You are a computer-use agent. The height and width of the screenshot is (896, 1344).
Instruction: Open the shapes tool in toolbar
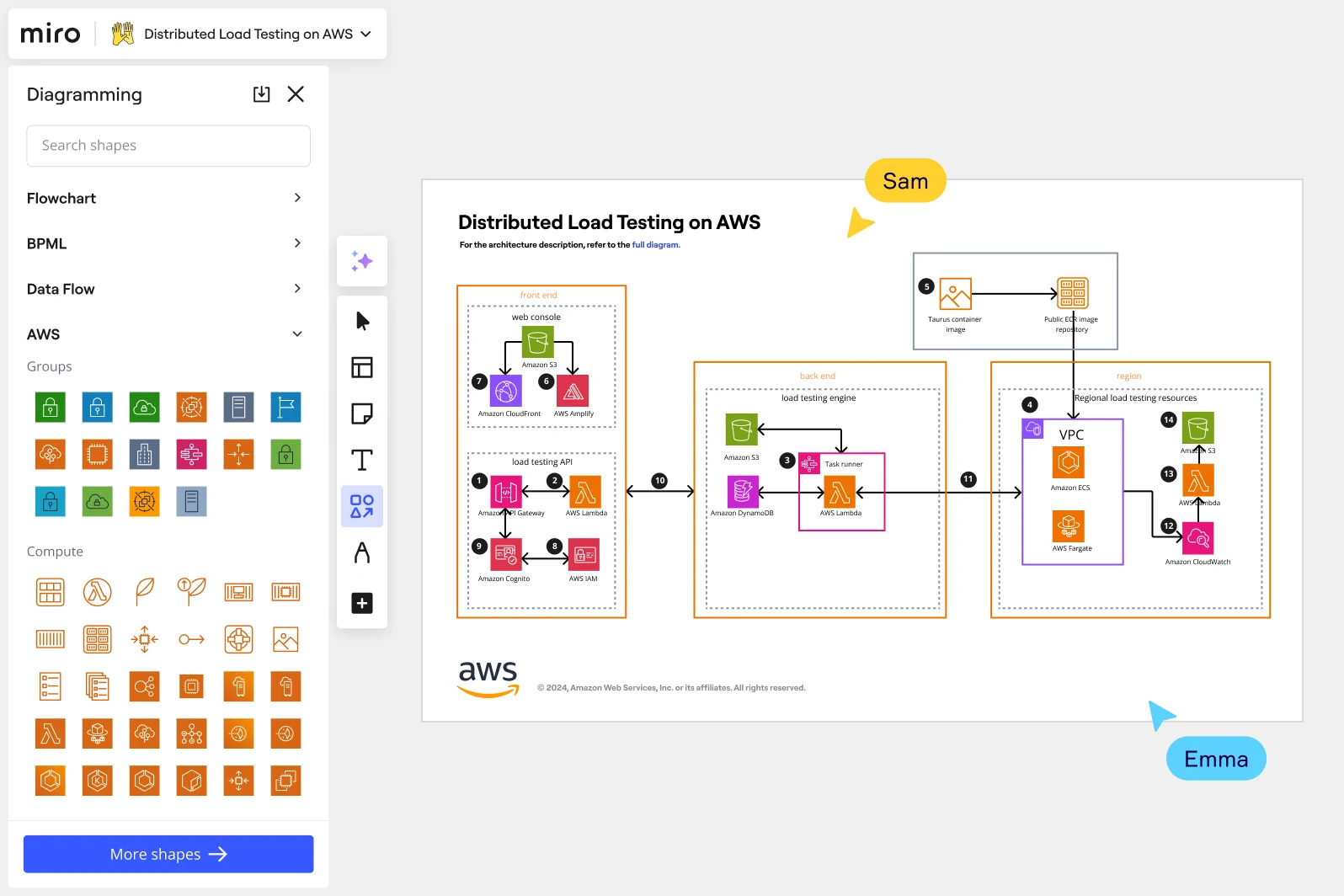(x=362, y=506)
